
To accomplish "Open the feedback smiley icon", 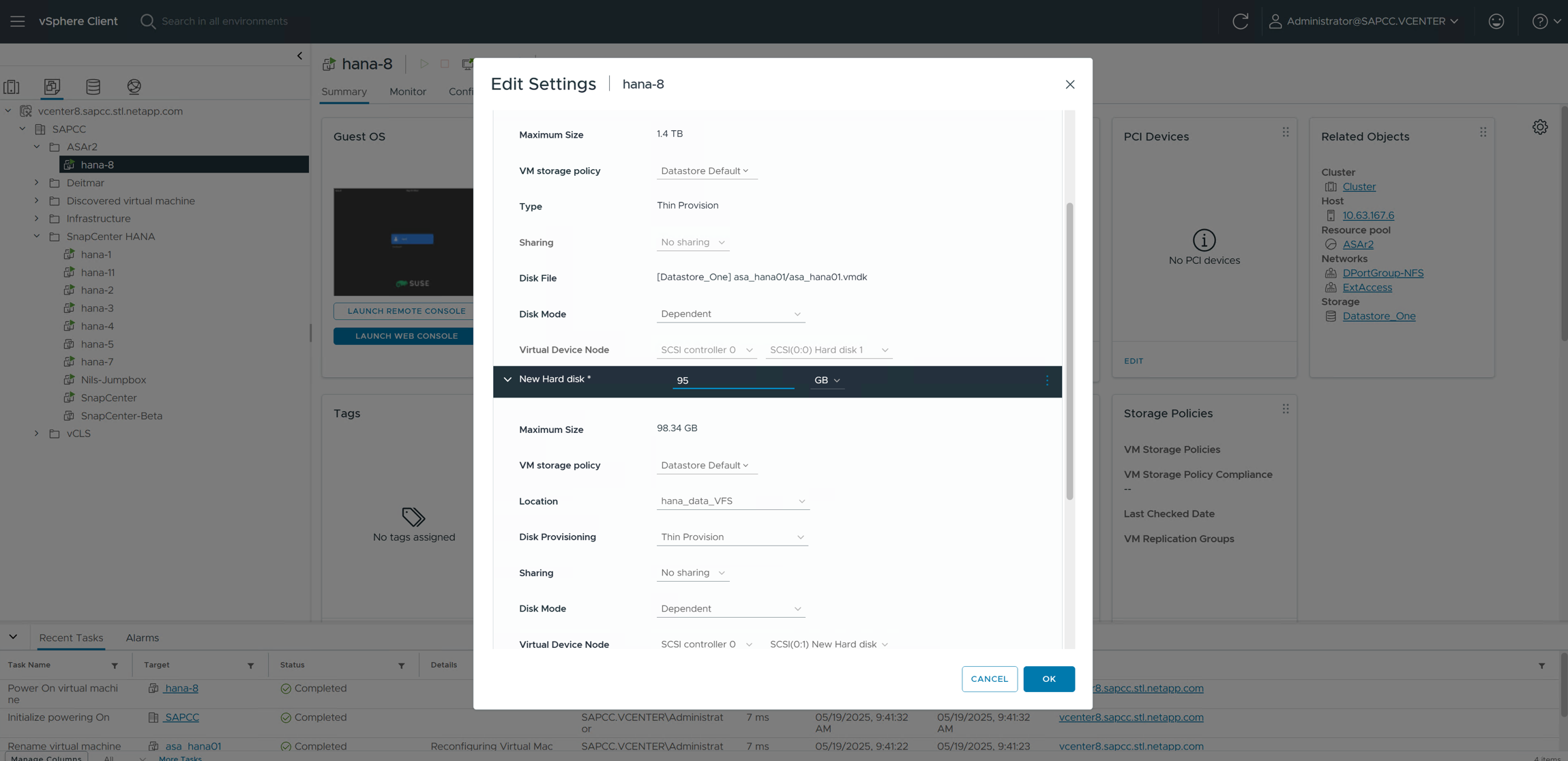I will pyautogui.click(x=1496, y=21).
